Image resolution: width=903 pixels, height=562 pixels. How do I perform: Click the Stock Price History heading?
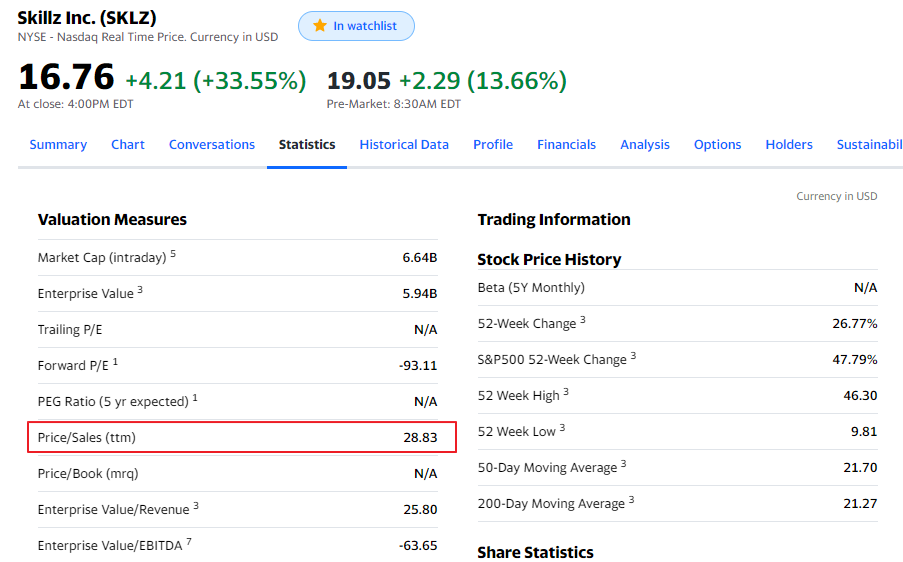click(549, 260)
